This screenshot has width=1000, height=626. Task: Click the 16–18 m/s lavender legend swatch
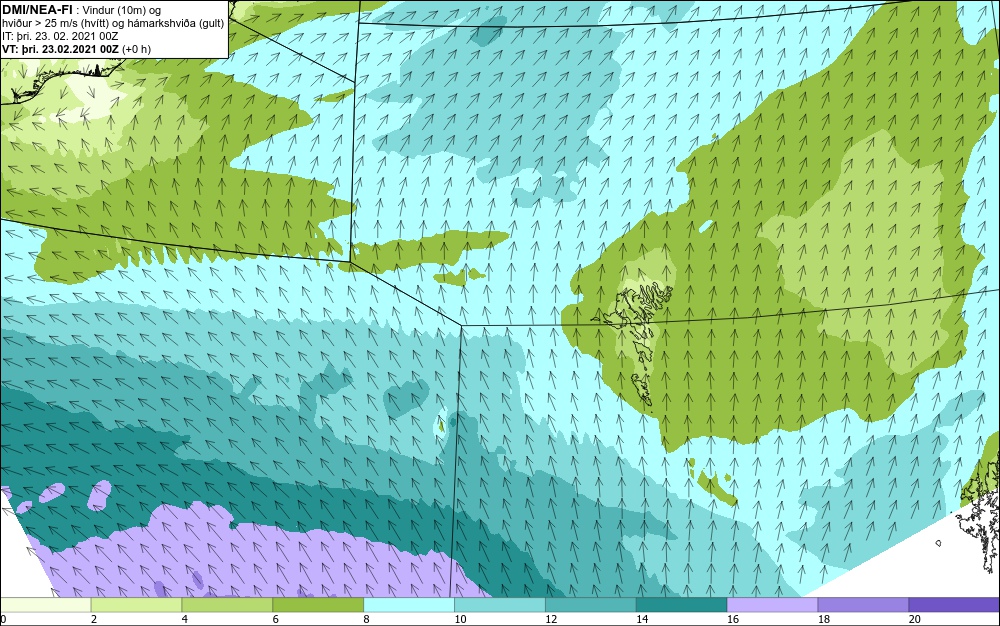(772, 604)
